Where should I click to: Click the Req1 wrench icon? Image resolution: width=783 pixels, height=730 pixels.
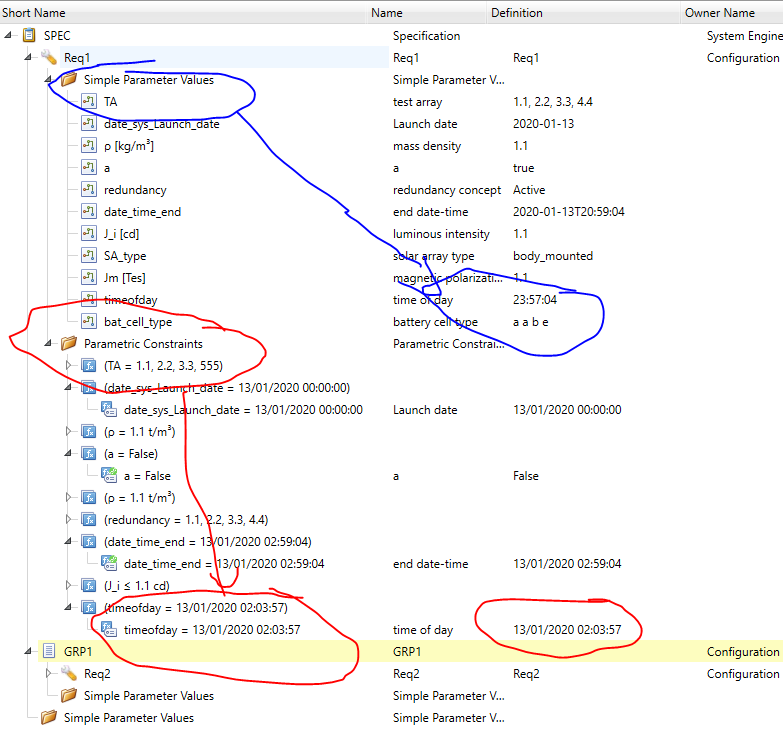(x=49, y=57)
